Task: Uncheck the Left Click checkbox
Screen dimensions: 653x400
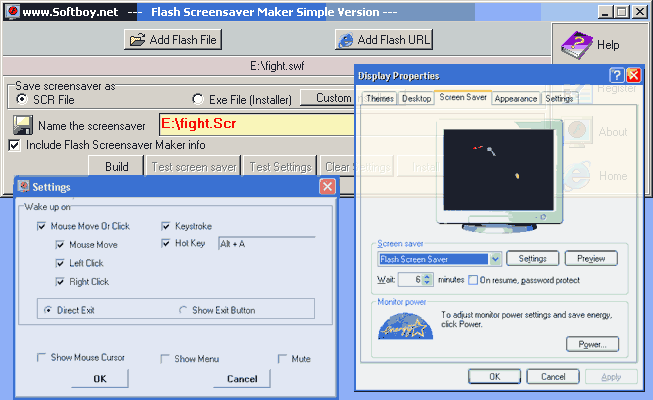Action: click(61, 263)
